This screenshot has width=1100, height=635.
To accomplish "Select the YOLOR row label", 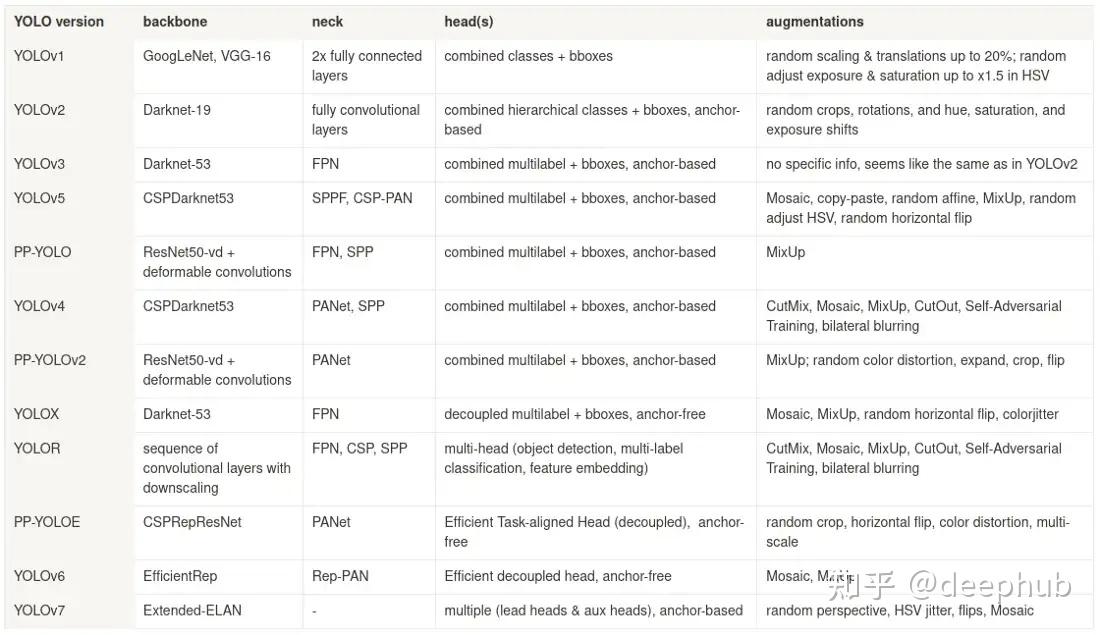I will [37, 448].
